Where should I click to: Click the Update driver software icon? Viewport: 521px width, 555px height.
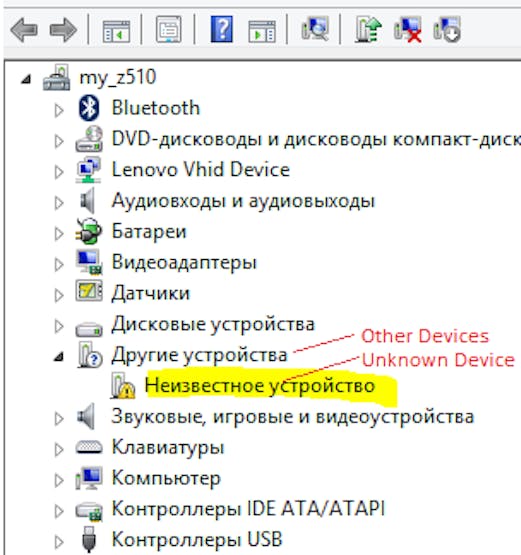[368, 30]
